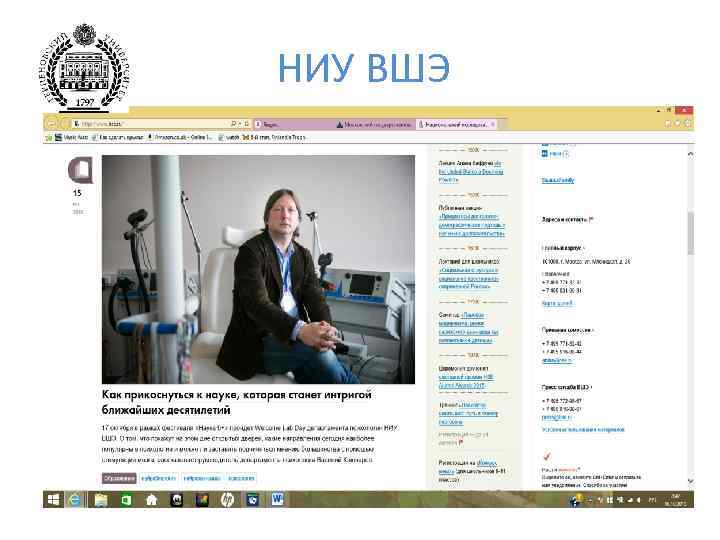Open first announcement link in beige column
Image resolution: width=720 pixels, height=540 pixels.
(x=471, y=171)
